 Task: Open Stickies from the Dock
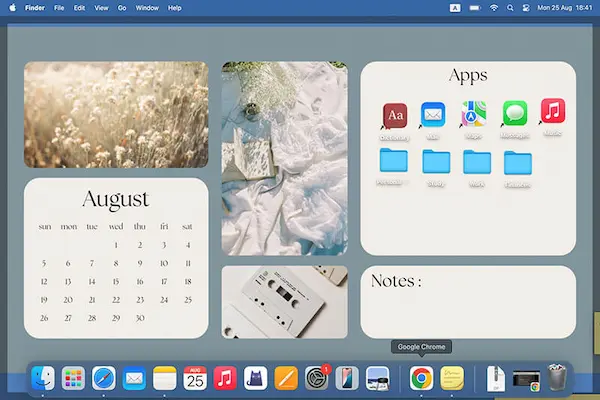pos(452,378)
